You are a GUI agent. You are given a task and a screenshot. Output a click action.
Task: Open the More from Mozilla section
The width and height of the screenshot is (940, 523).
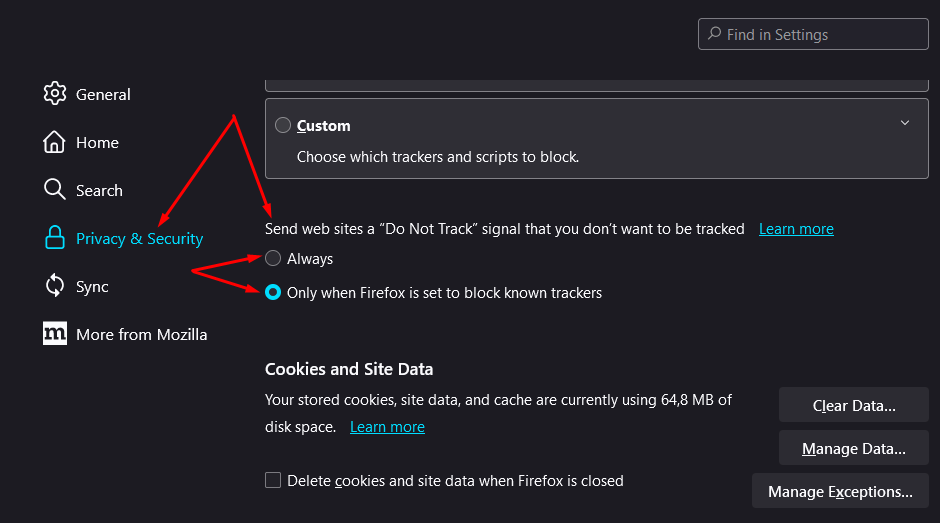(x=141, y=335)
